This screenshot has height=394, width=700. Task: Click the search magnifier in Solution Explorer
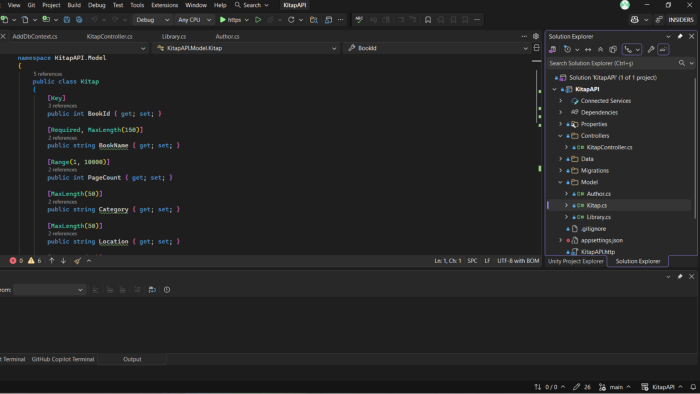[x=682, y=63]
